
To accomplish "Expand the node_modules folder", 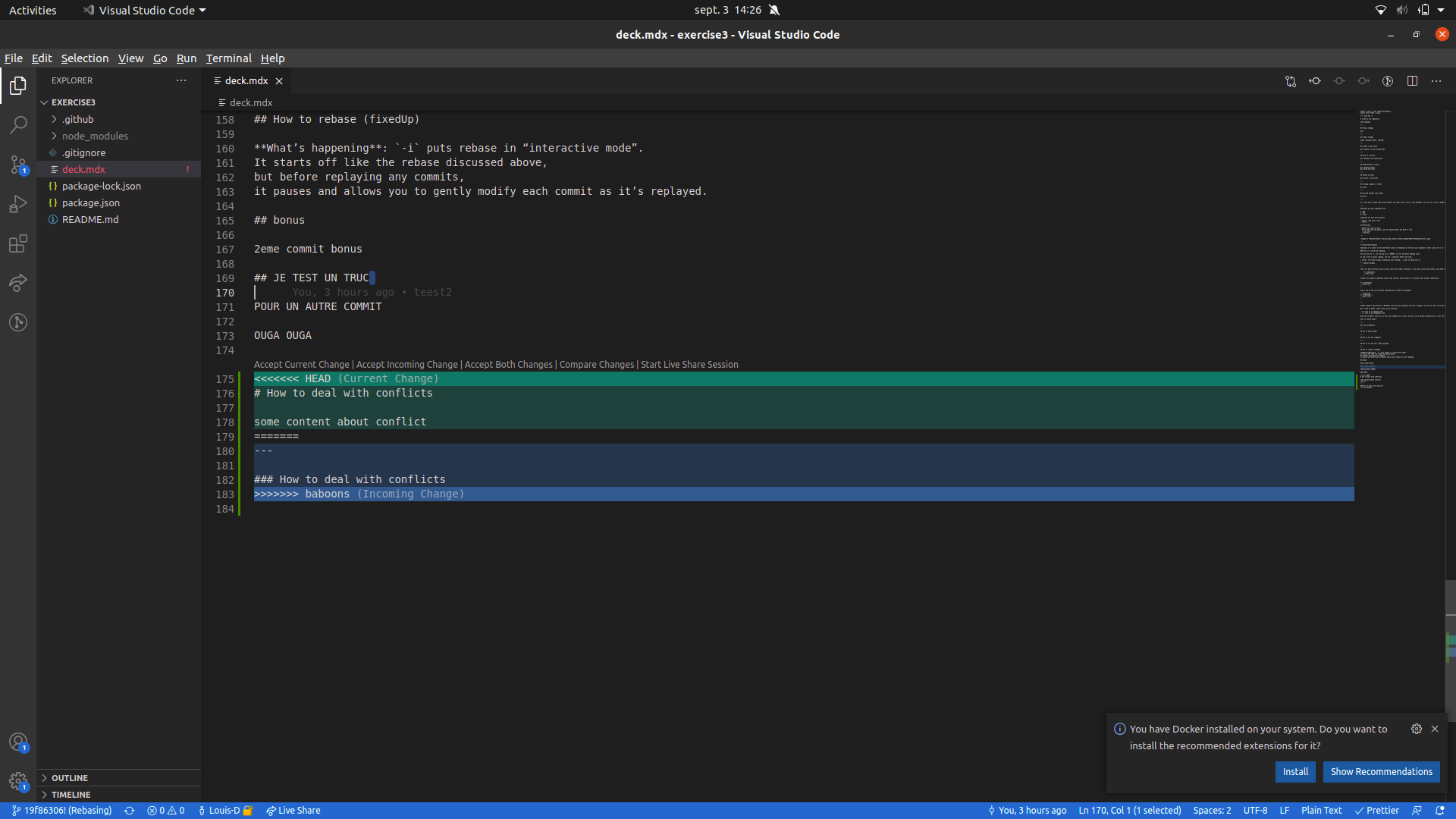I will pyautogui.click(x=95, y=136).
